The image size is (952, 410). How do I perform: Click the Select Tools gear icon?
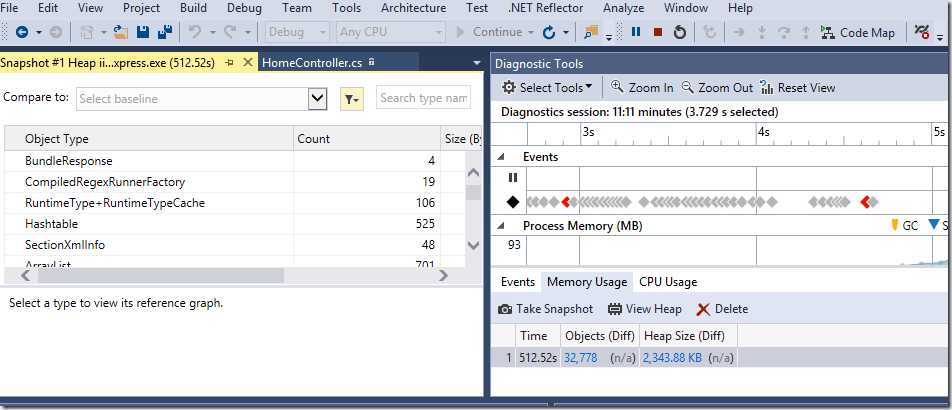pyautogui.click(x=509, y=87)
